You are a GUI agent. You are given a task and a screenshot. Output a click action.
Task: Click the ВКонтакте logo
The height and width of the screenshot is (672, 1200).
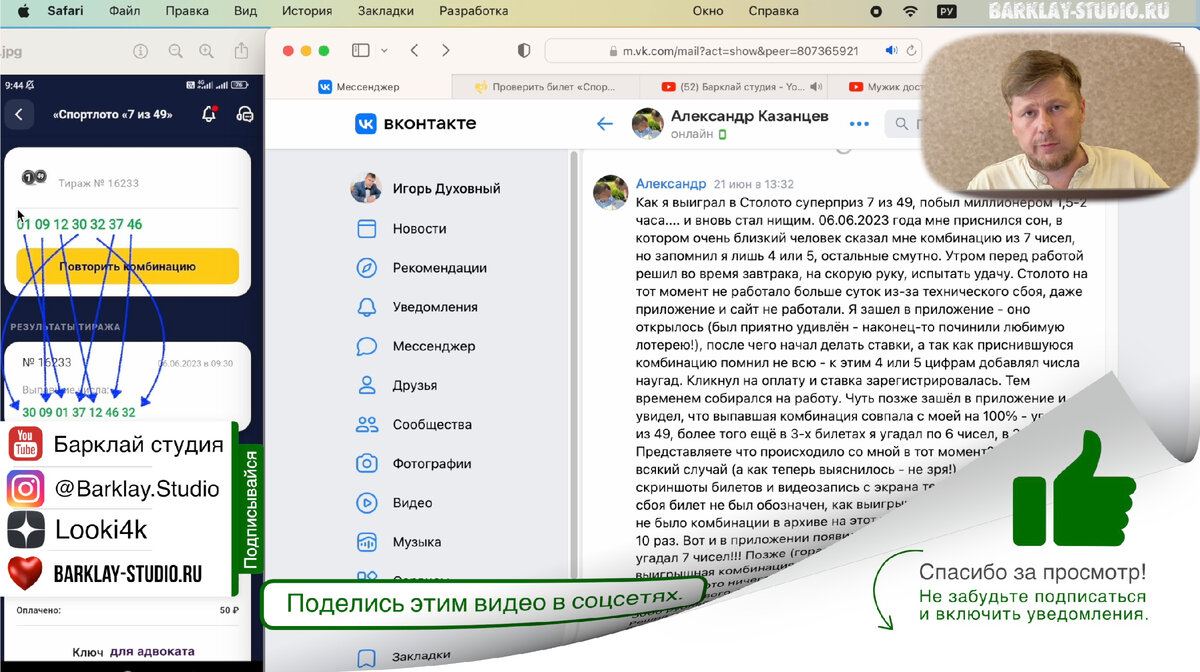point(415,124)
